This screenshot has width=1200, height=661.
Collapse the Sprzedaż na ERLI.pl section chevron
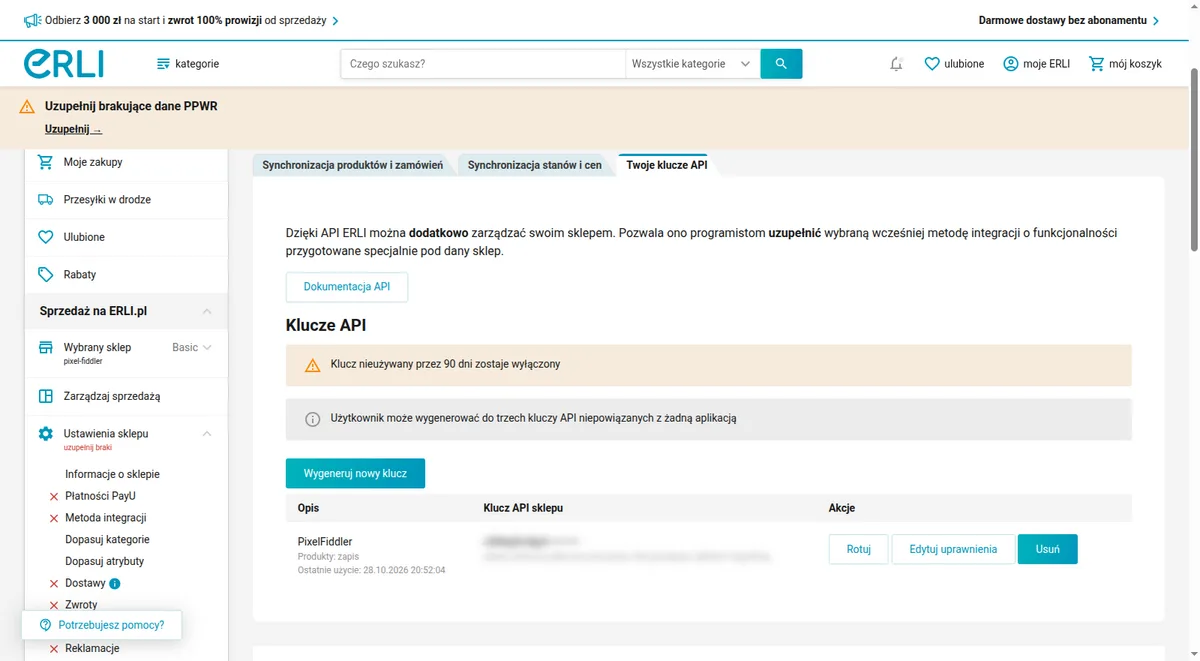pyautogui.click(x=207, y=312)
